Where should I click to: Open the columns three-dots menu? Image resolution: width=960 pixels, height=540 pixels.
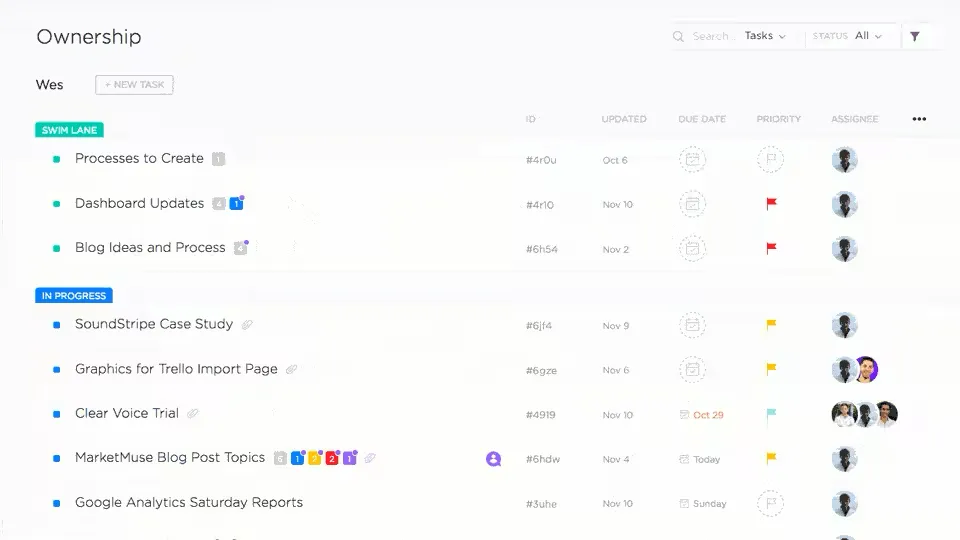tap(919, 119)
